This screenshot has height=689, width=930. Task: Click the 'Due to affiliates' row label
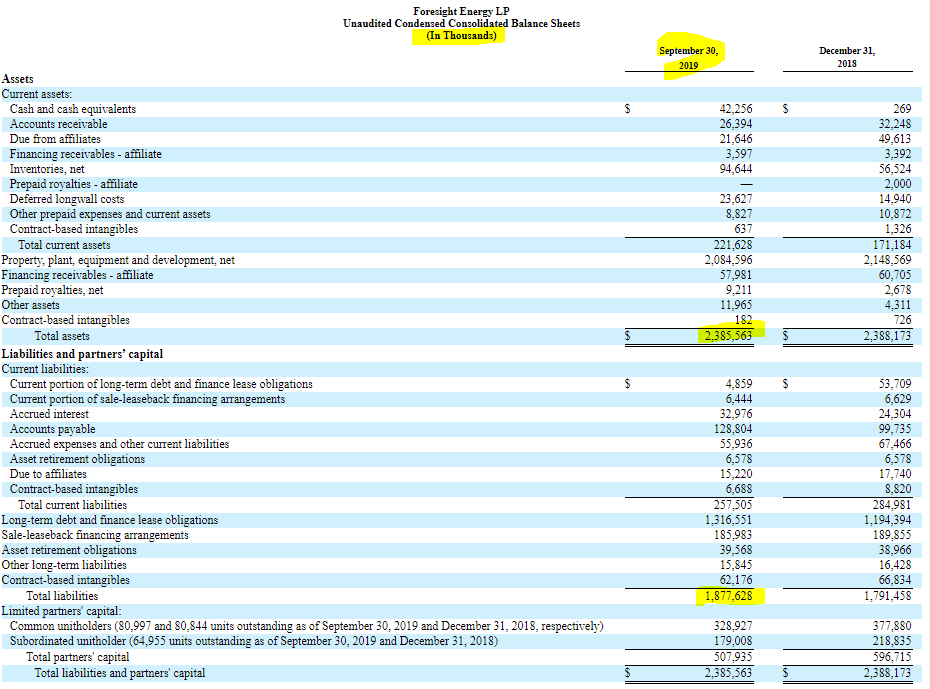tap(48, 474)
